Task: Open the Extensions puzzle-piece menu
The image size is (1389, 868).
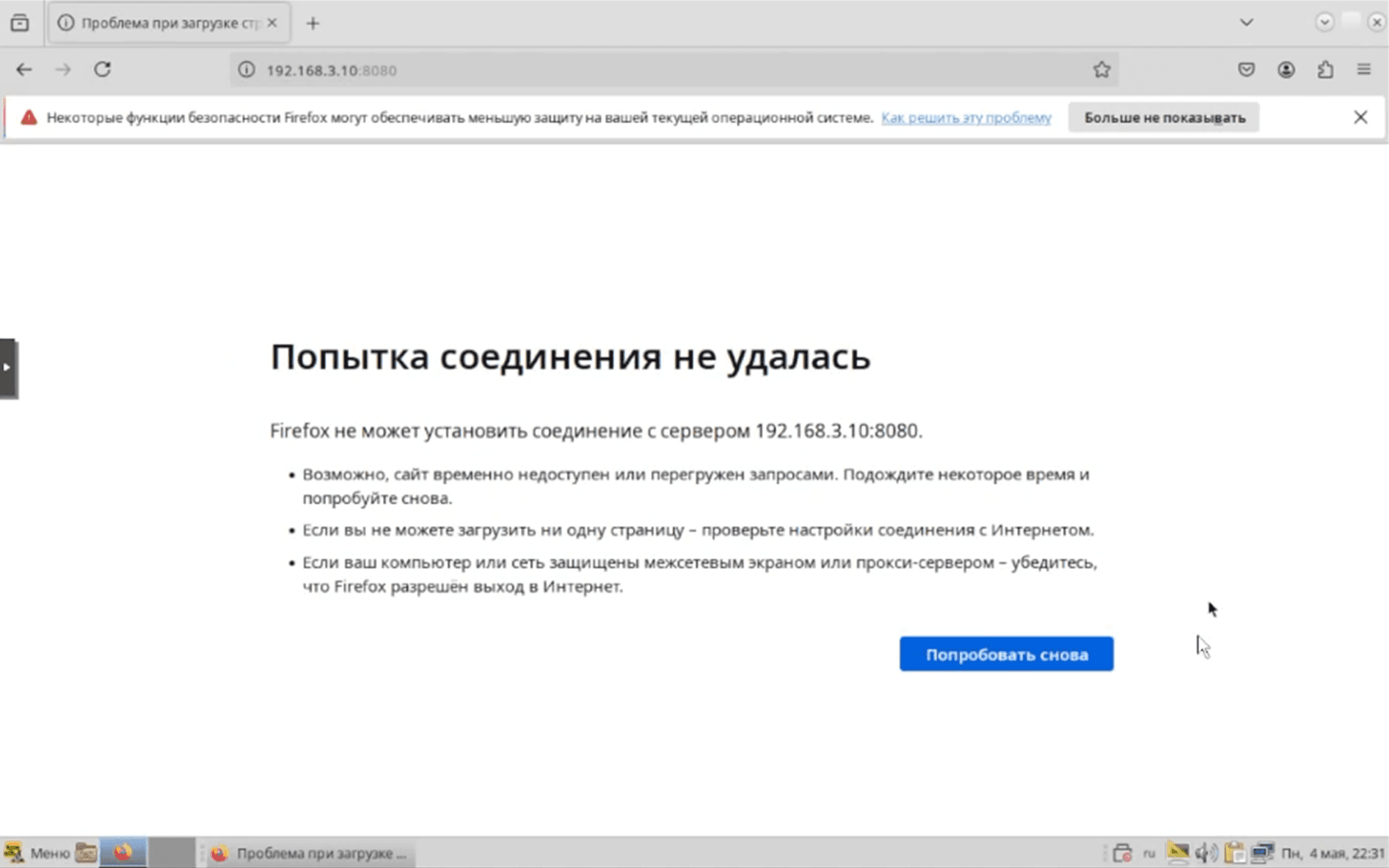Action: [x=1325, y=70]
